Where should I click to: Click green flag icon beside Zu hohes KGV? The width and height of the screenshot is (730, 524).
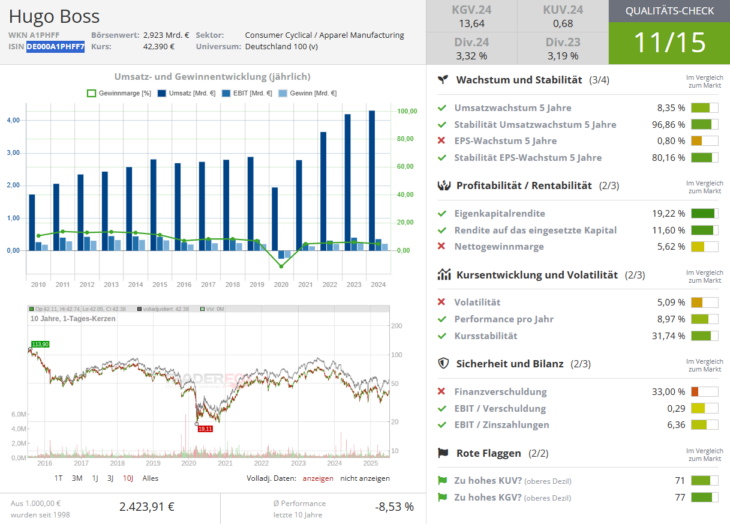coord(442,497)
